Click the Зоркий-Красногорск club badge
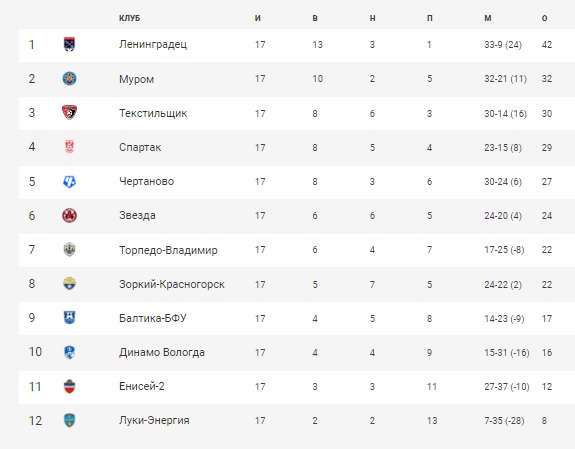The width and height of the screenshot is (575, 449). tap(69, 284)
